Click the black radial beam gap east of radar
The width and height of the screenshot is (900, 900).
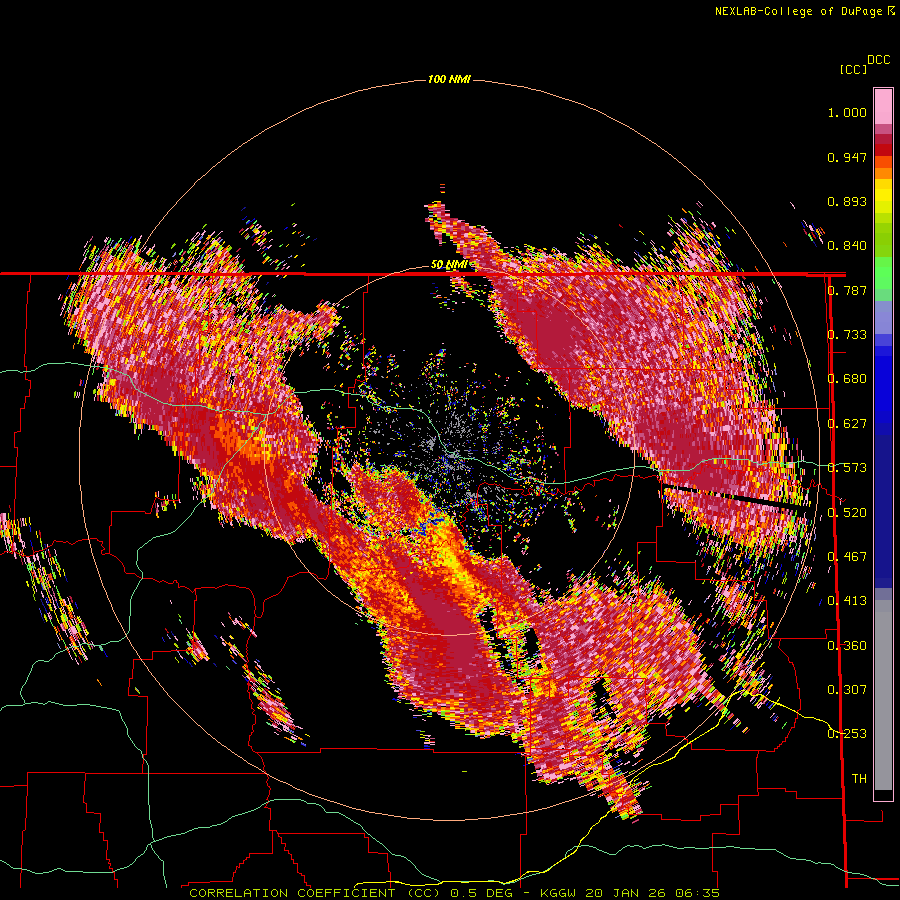tap(734, 498)
